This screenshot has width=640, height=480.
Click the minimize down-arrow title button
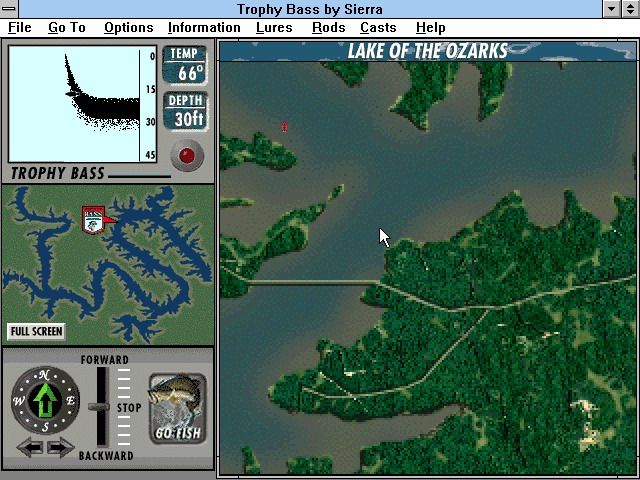tap(611, 9)
